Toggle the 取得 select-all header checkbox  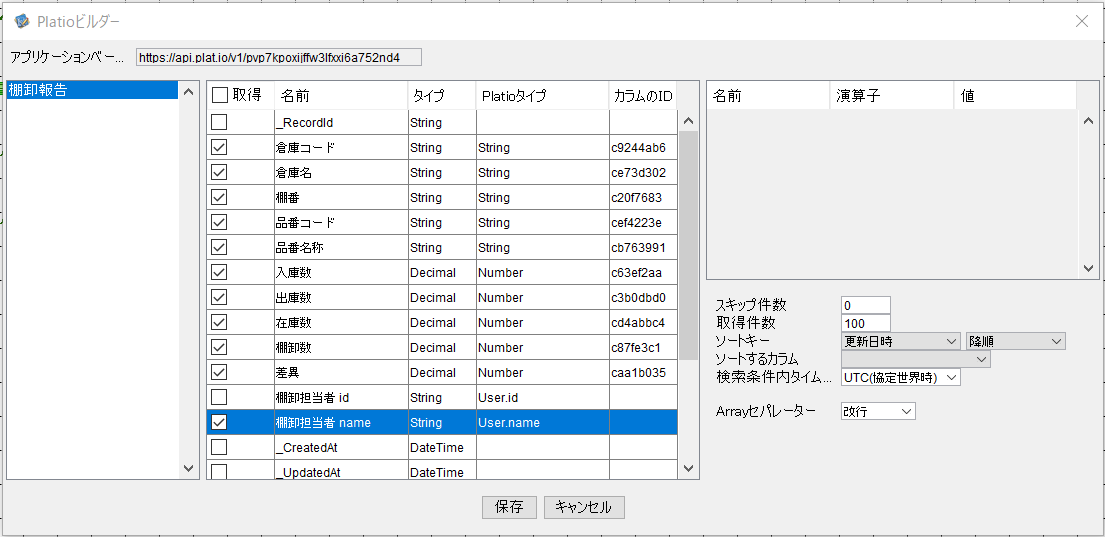(x=220, y=96)
